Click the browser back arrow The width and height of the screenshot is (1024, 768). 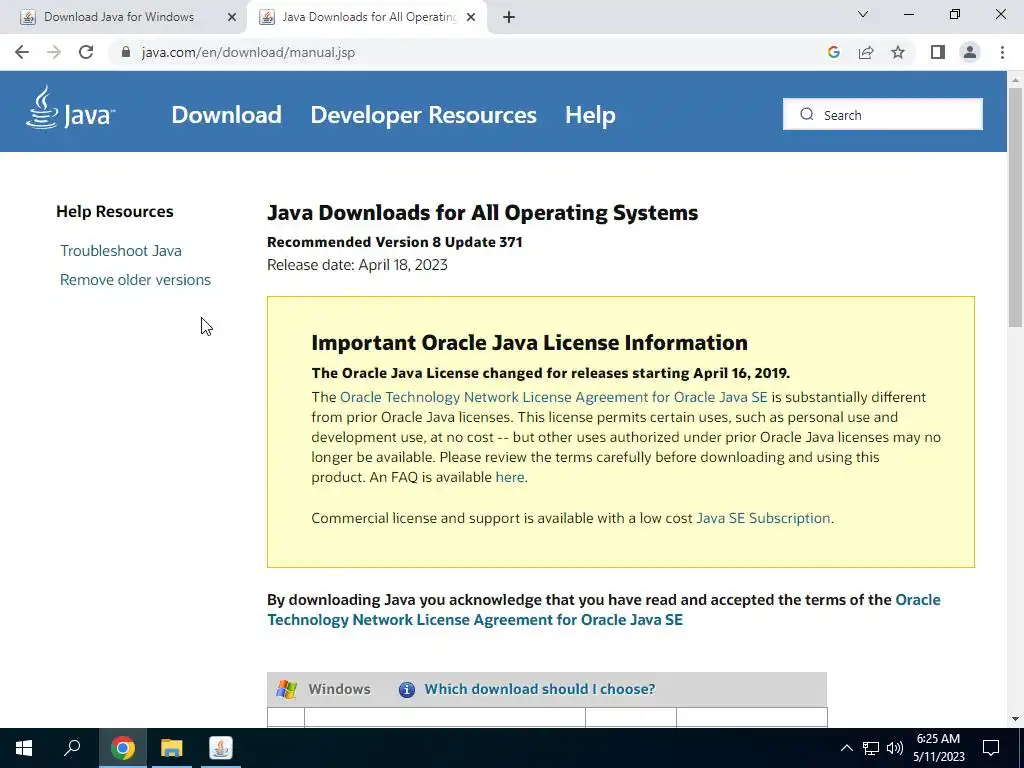[x=22, y=52]
